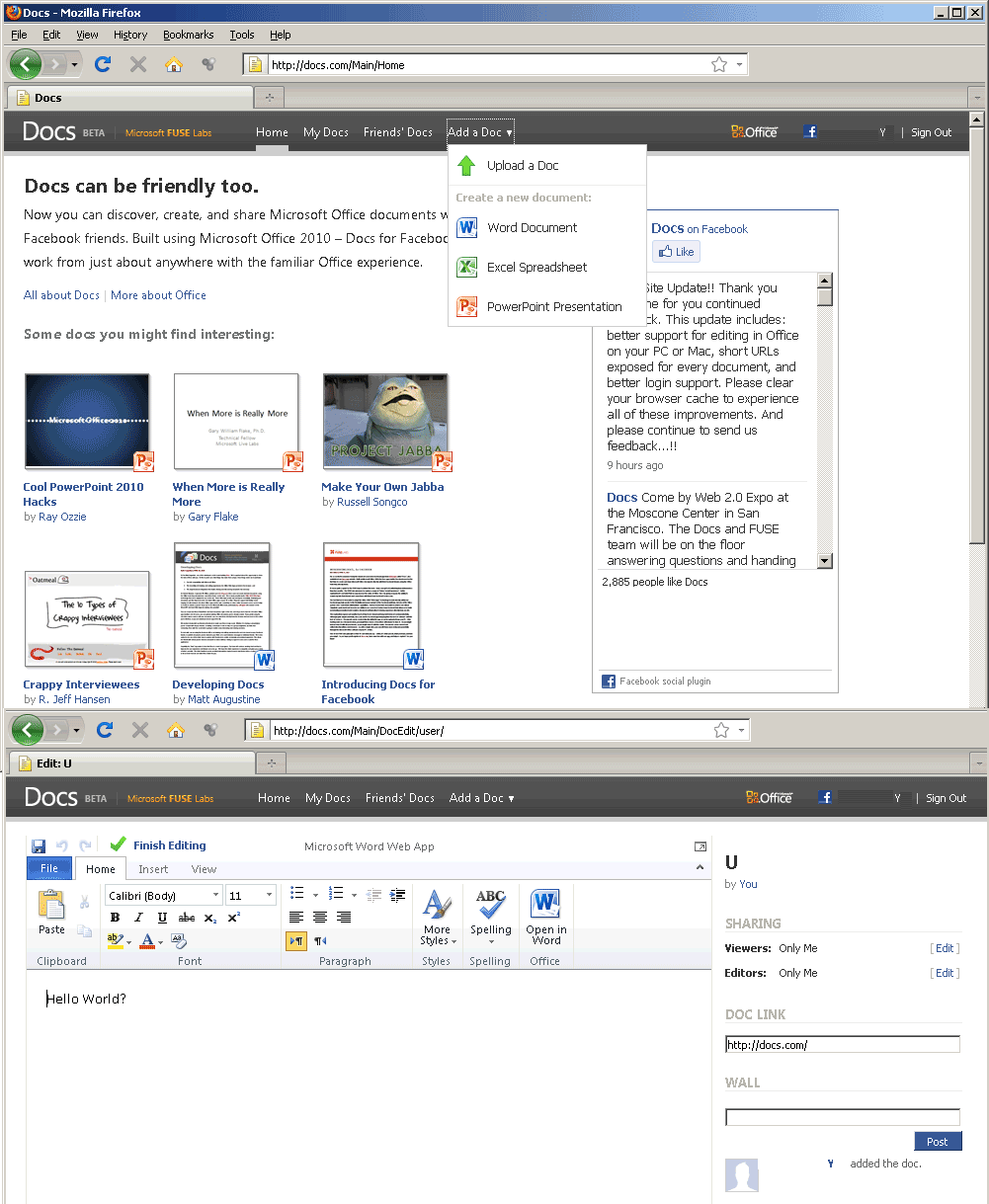
Task: Run the Spelling check
Action: 490,918
